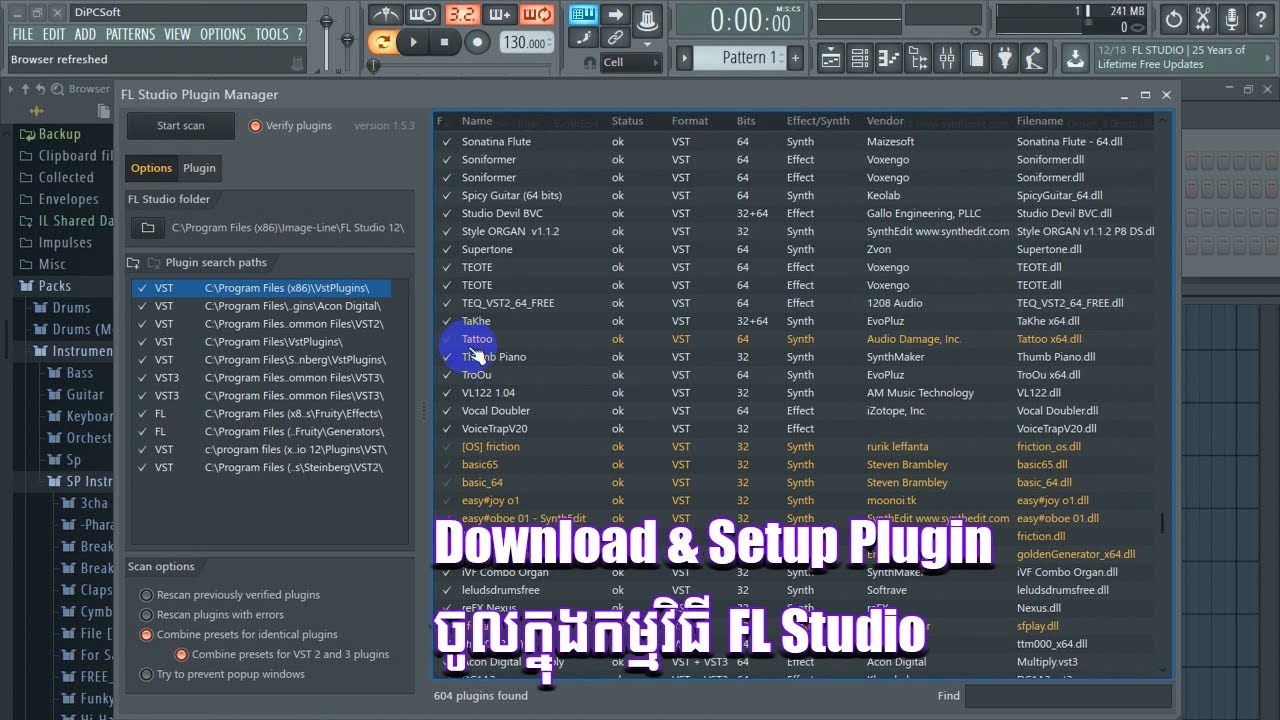Sort plugin list by Name column
Viewport: 1280px width, 720px height.
point(477,121)
